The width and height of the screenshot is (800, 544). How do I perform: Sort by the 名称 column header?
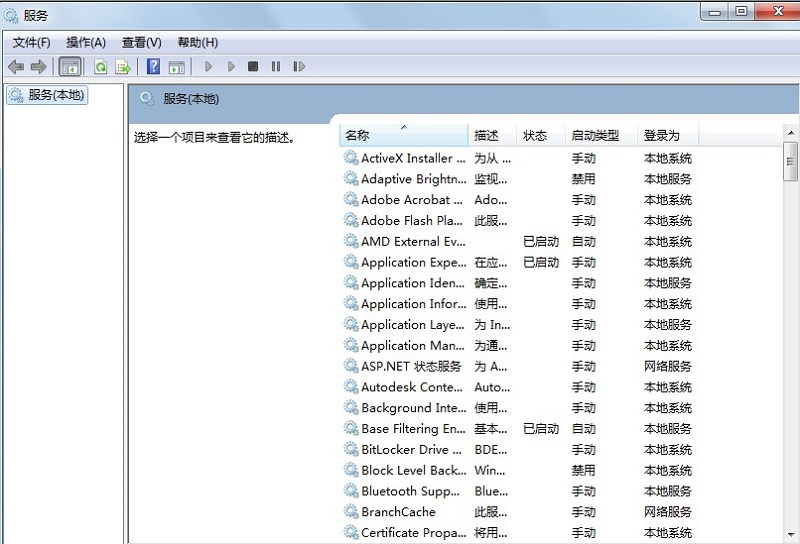coord(404,135)
